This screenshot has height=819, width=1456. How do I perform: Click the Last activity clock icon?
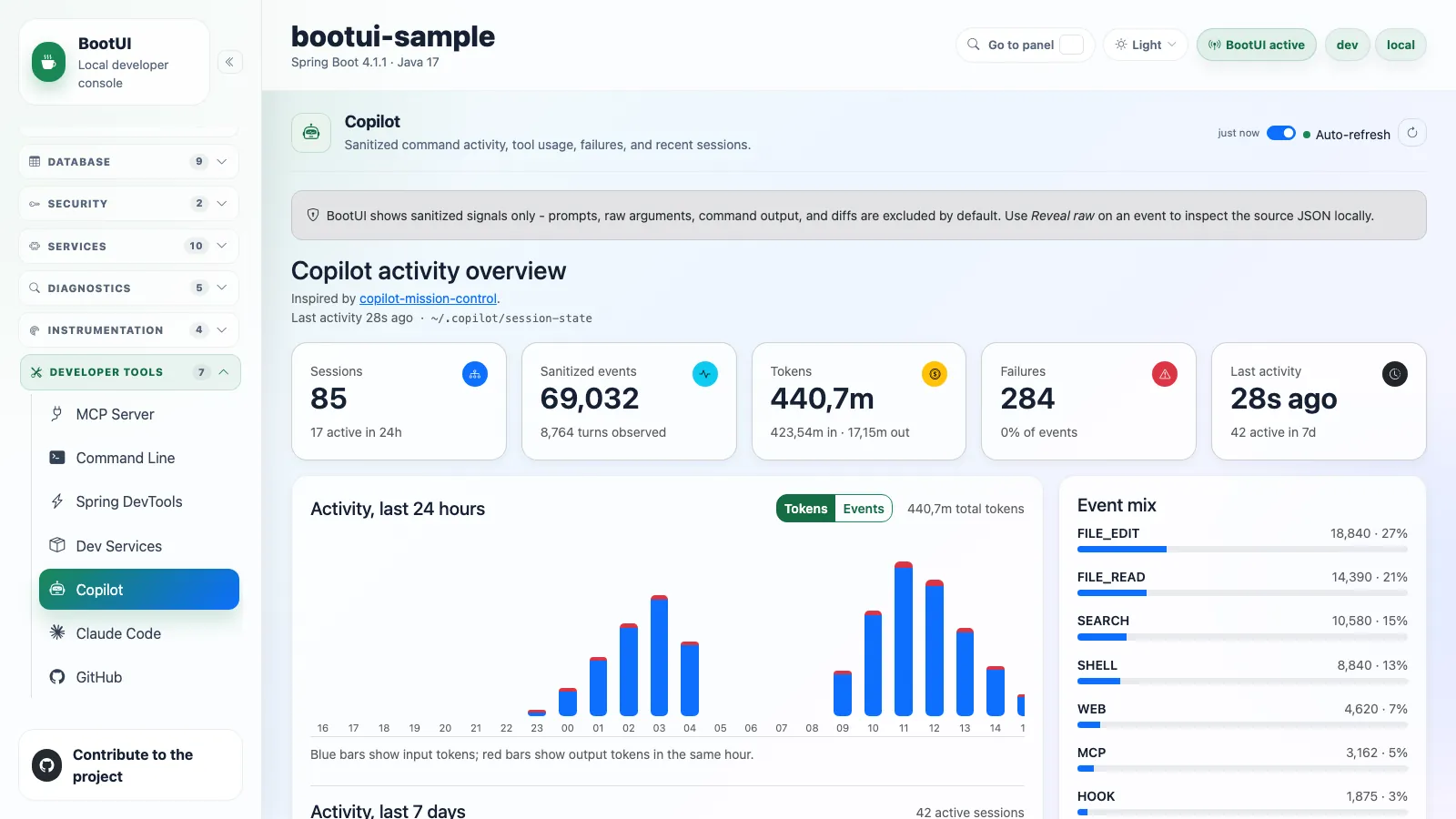[1395, 374]
